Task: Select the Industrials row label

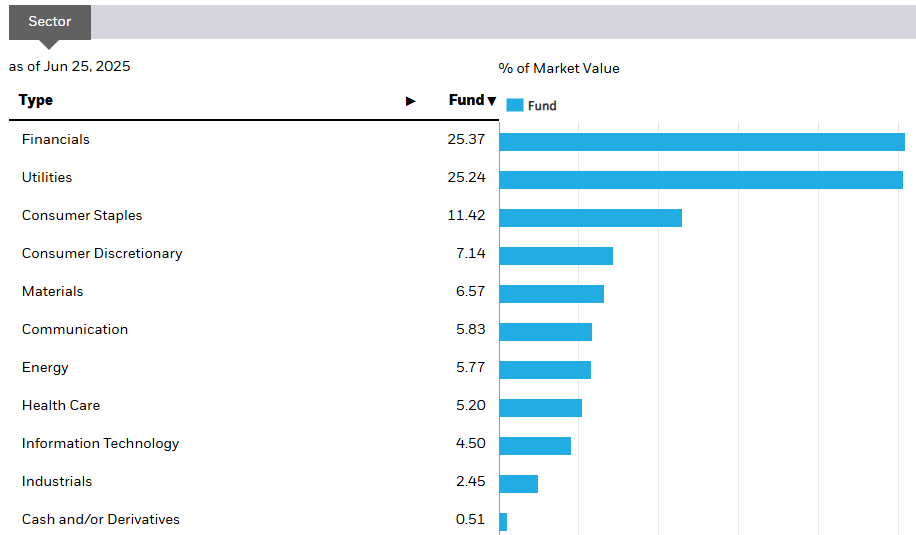Action: 57,481
